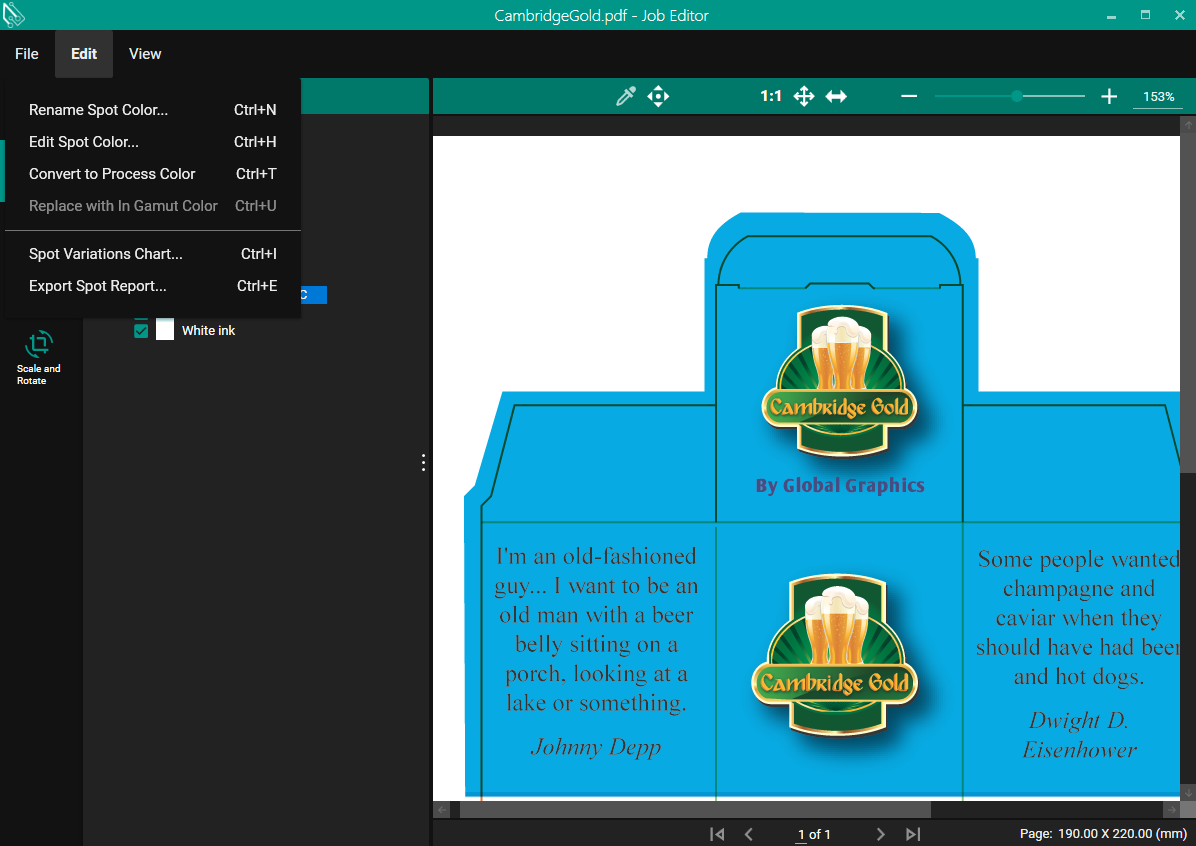Zoom in with the plus icon
Screen dimensions: 1196x846
pos(1108,97)
